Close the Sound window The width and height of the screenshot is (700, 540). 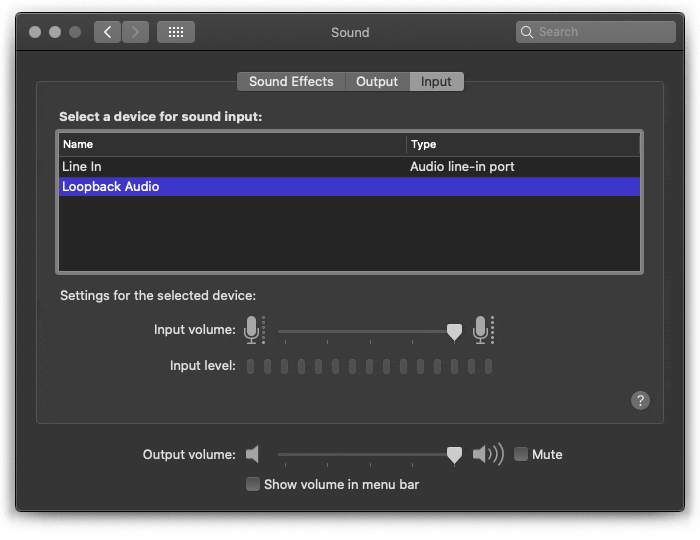click(x=35, y=32)
